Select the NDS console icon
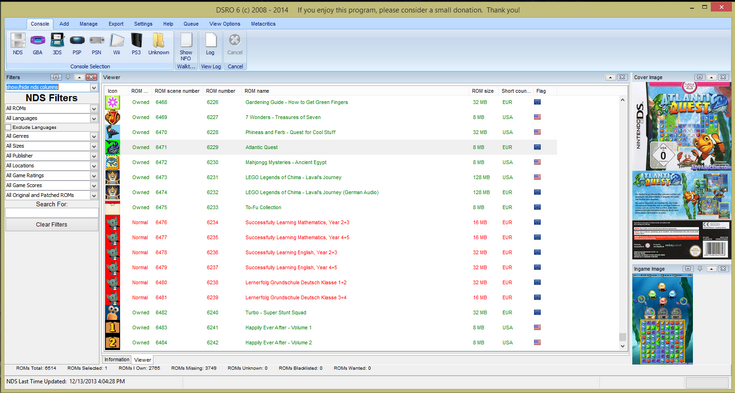This screenshot has width=735, height=393. coord(18,41)
